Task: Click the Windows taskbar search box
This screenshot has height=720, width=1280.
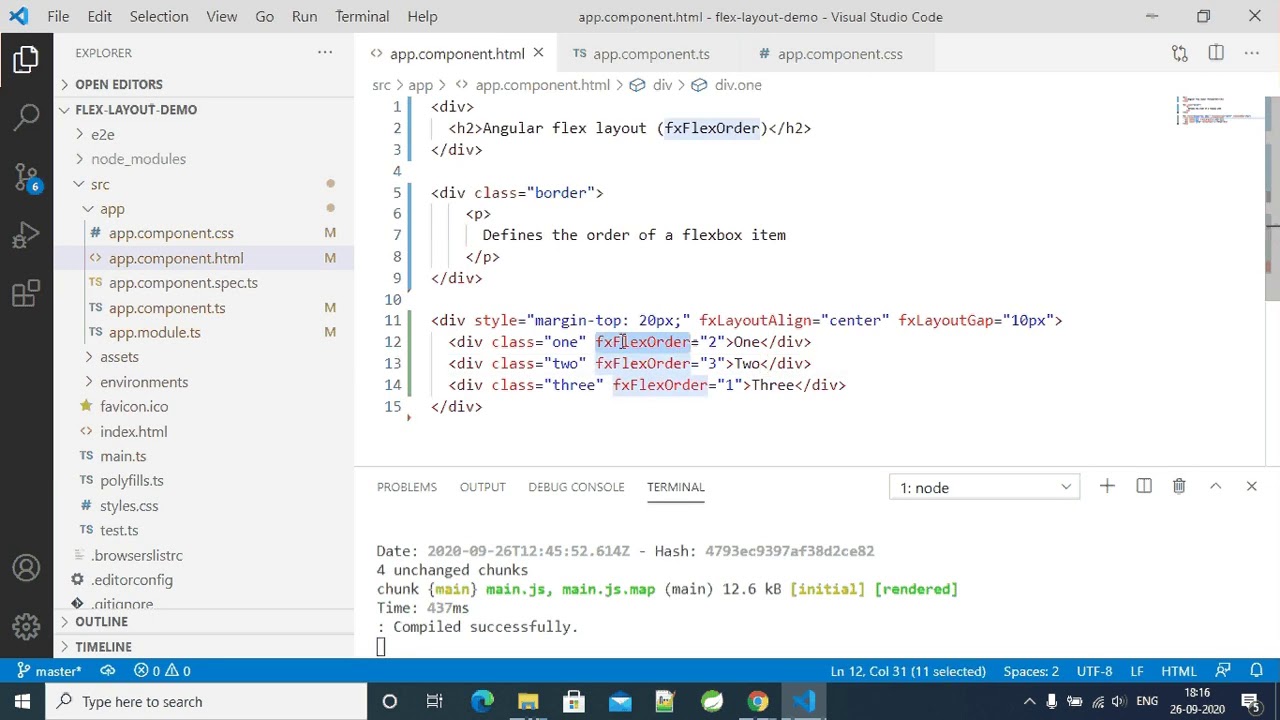Action: 207,702
